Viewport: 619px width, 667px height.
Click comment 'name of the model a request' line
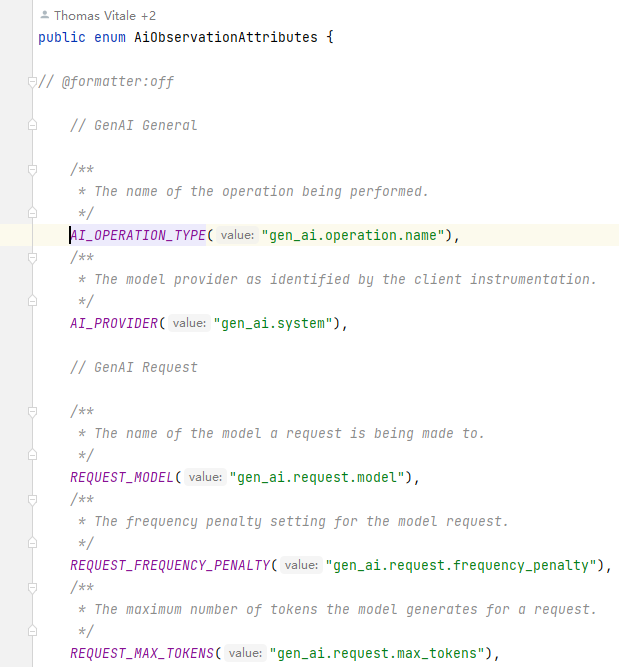(x=289, y=433)
